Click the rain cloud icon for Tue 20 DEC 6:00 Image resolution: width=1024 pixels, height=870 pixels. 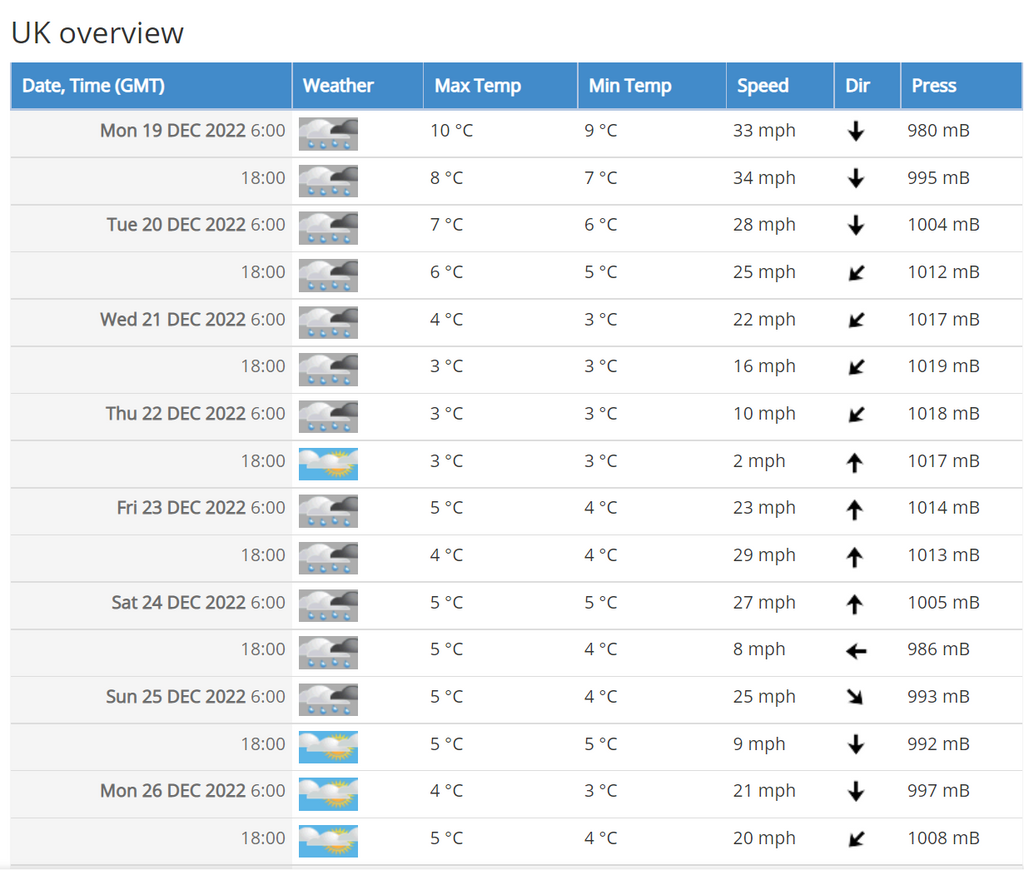(328, 228)
